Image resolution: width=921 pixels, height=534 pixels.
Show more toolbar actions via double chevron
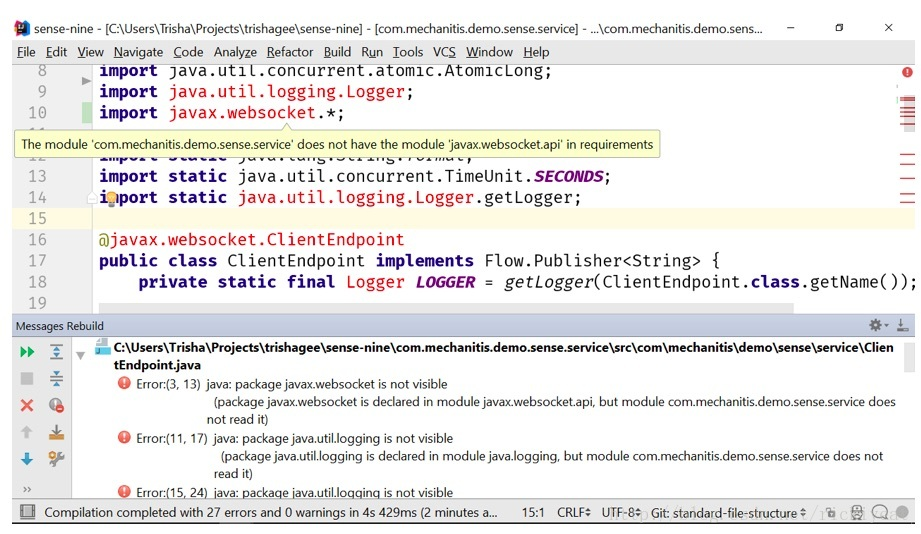[27, 489]
